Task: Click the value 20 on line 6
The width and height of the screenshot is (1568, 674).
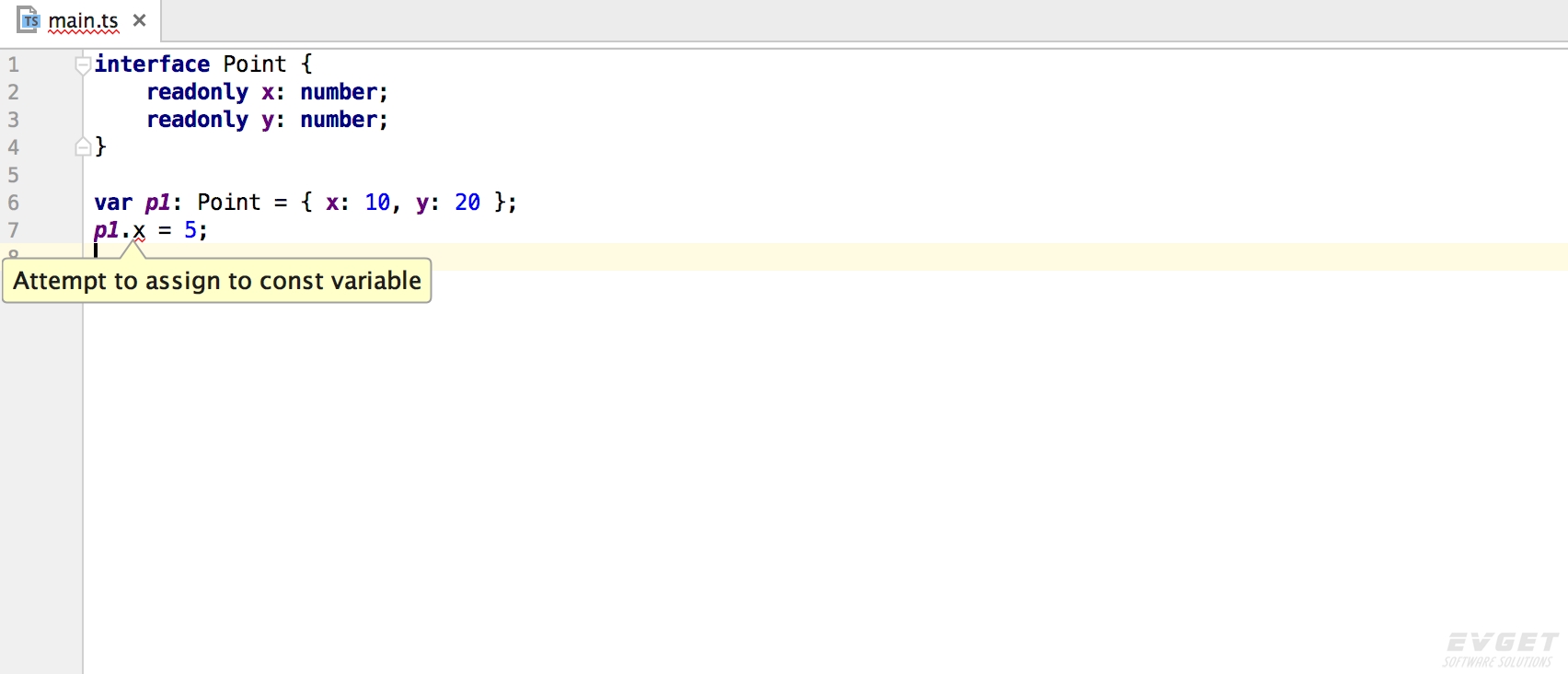Action: tap(467, 203)
